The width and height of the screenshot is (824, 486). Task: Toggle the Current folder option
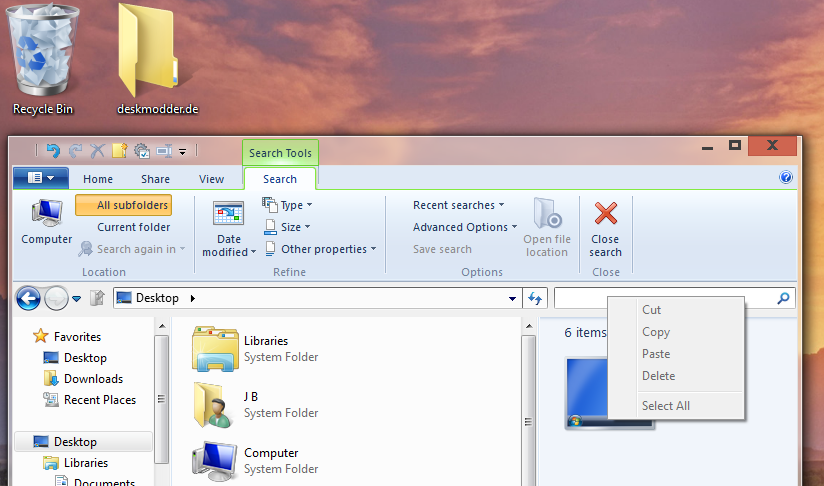133,227
